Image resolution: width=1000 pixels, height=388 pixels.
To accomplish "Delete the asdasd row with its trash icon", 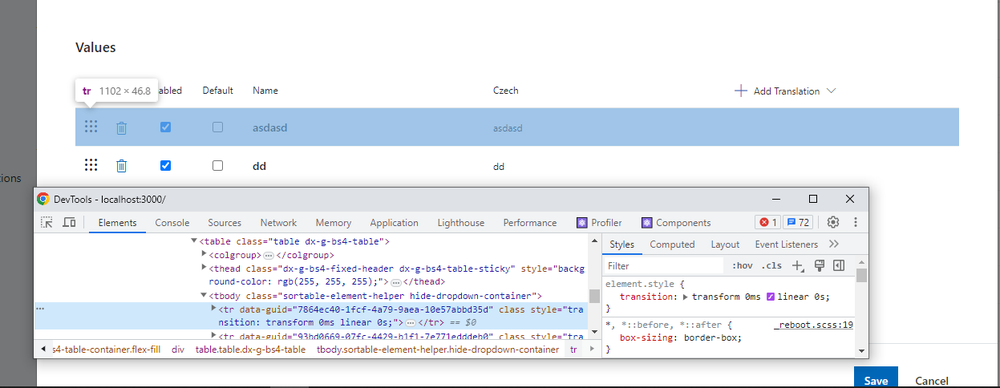I will coord(121,128).
